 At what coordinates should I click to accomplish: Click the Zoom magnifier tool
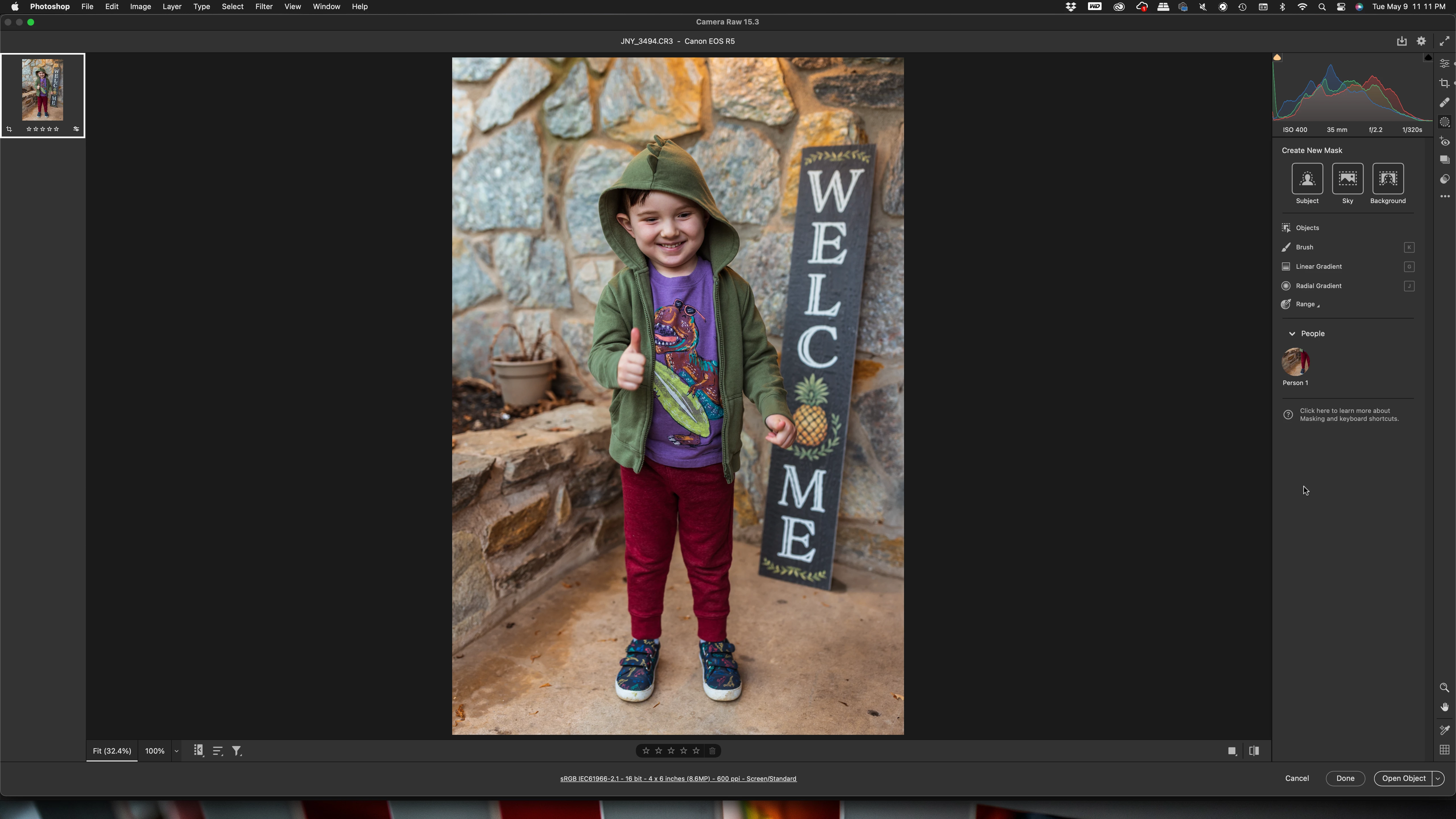(x=1444, y=688)
